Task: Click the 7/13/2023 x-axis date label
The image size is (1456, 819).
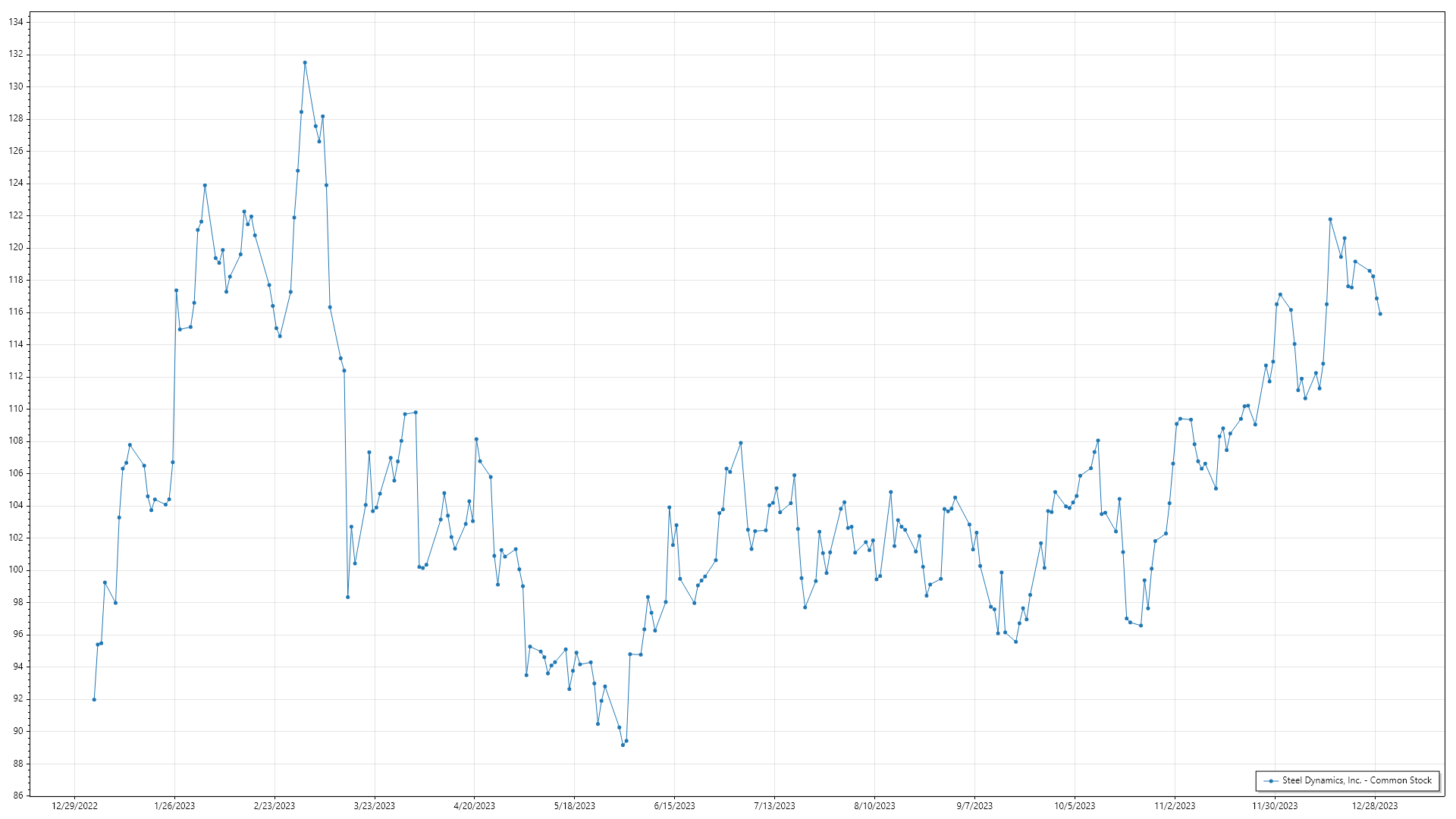Action: 774,805
